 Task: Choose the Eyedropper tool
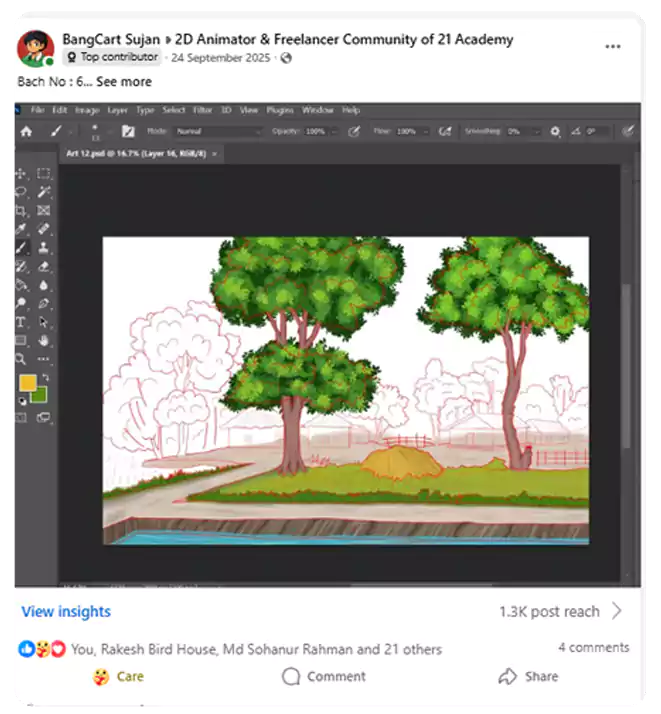pyautogui.click(x=21, y=229)
